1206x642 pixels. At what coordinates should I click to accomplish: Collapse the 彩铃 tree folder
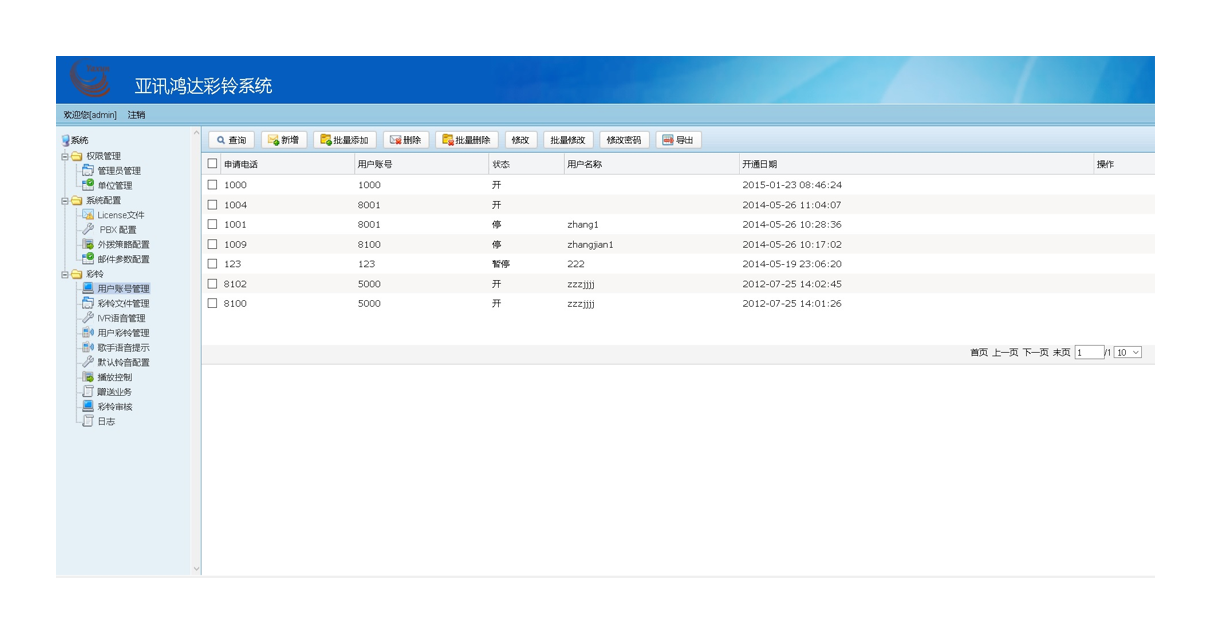click(x=65, y=274)
